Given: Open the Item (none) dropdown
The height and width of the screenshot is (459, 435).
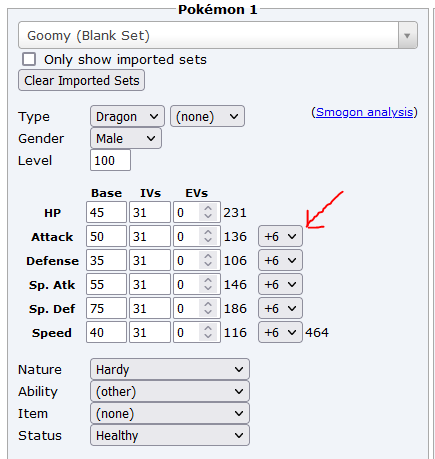Looking at the screenshot, I should click(x=170, y=413).
